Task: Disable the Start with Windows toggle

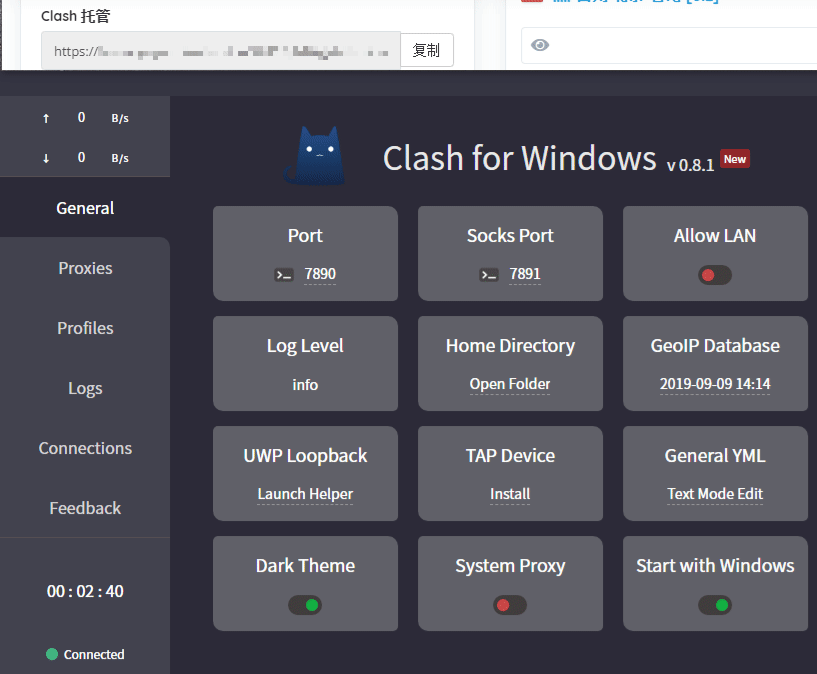Action: (715, 605)
